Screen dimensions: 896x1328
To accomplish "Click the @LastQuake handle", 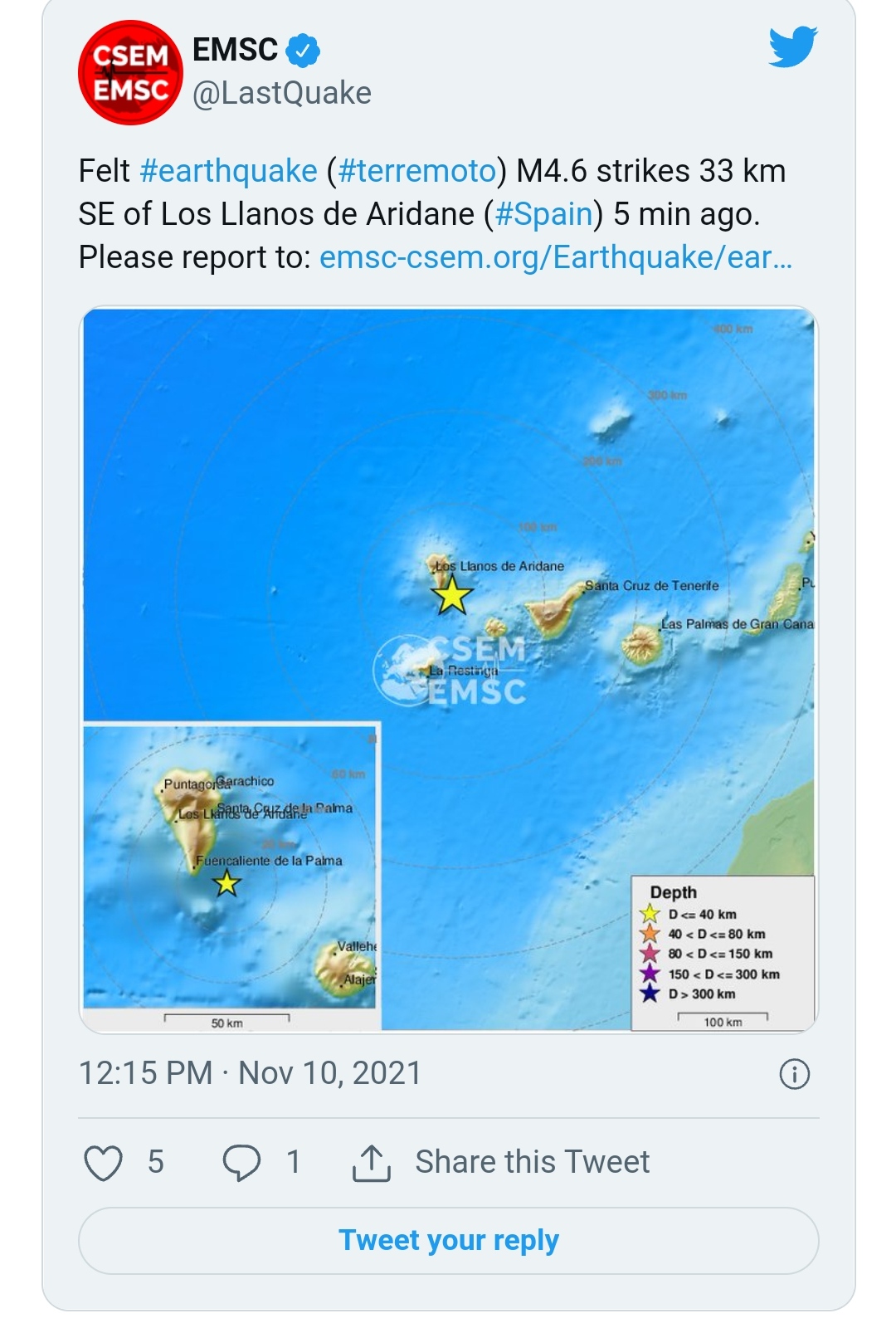I will [282, 93].
